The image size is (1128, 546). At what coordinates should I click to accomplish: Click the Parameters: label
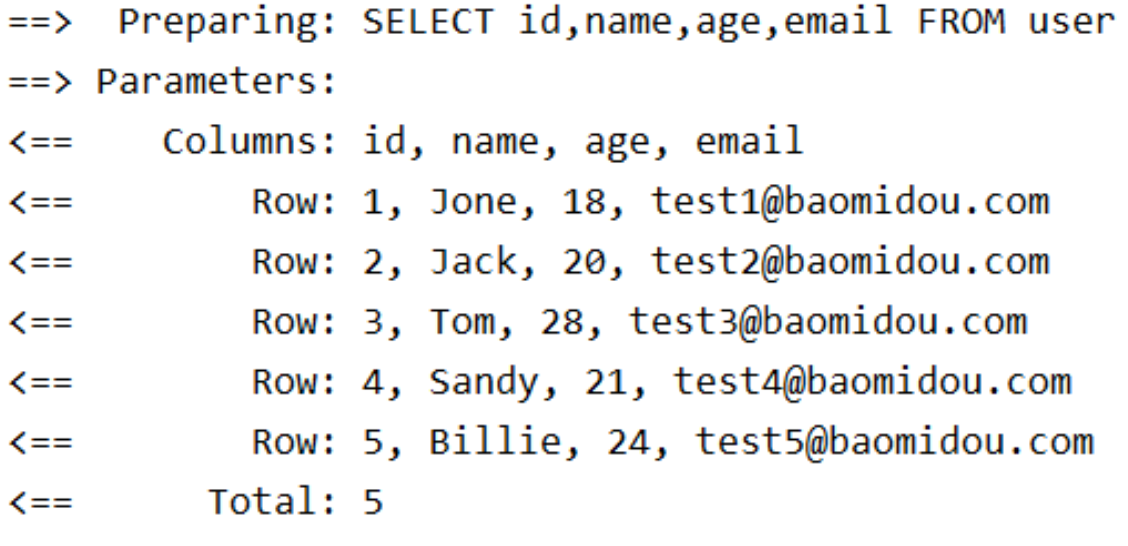tap(217, 83)
